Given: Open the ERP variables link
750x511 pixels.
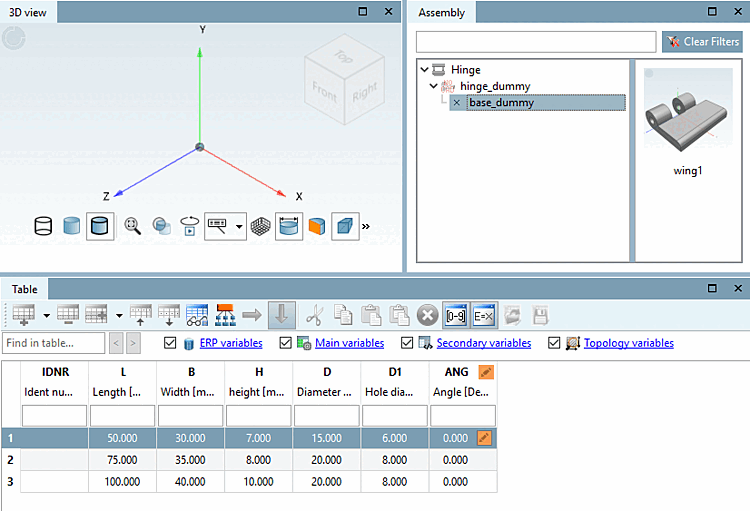Looking at the screenshot, I should 231,343.
